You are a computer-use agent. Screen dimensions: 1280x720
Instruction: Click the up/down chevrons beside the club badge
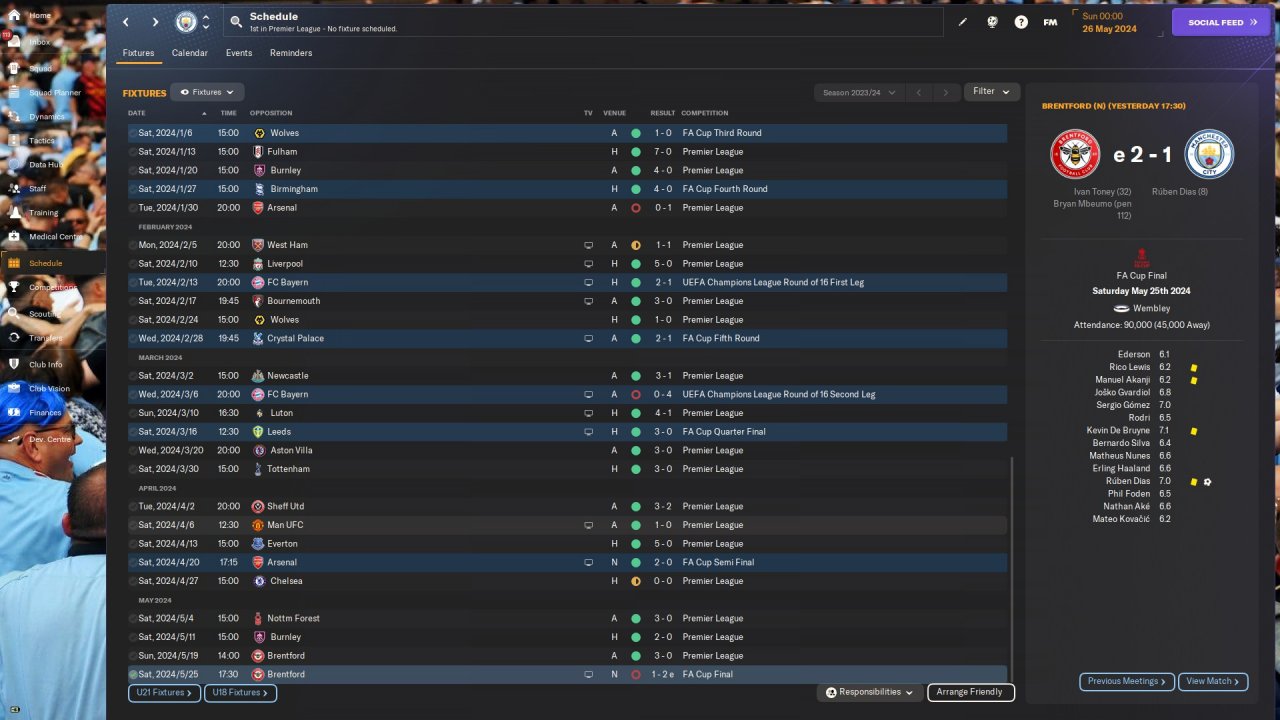pos(206,22)
